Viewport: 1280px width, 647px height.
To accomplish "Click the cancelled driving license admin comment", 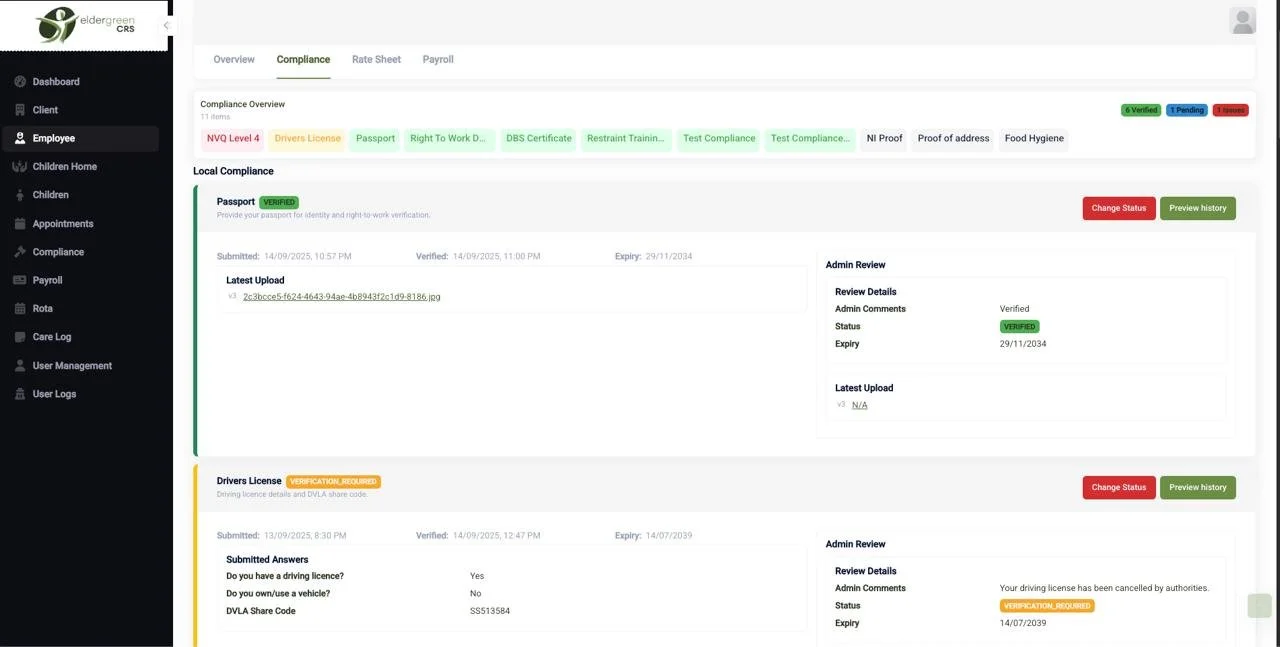I will (x=1105, y=588).
